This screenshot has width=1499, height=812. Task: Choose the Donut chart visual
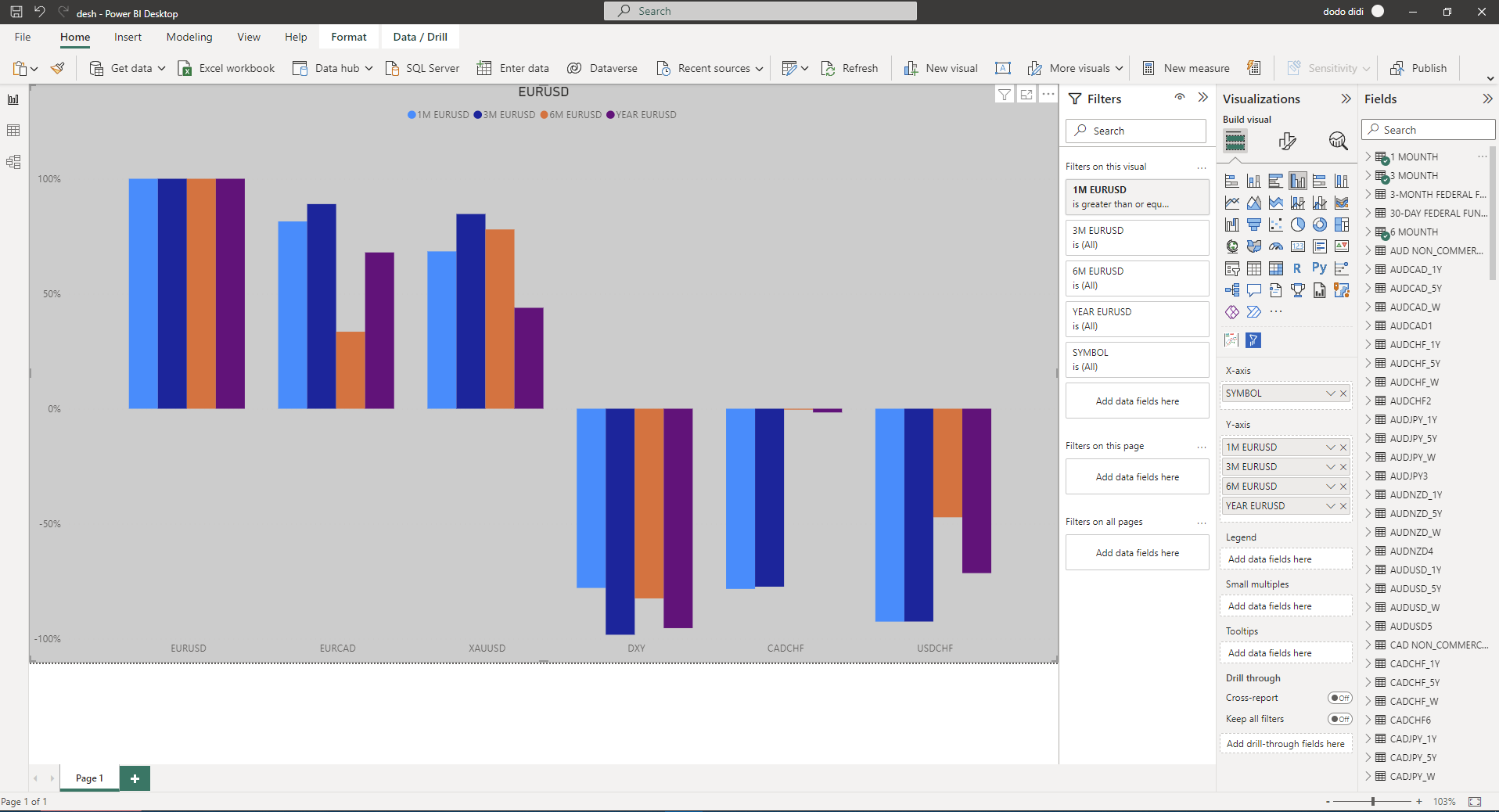click(1320, 225)
